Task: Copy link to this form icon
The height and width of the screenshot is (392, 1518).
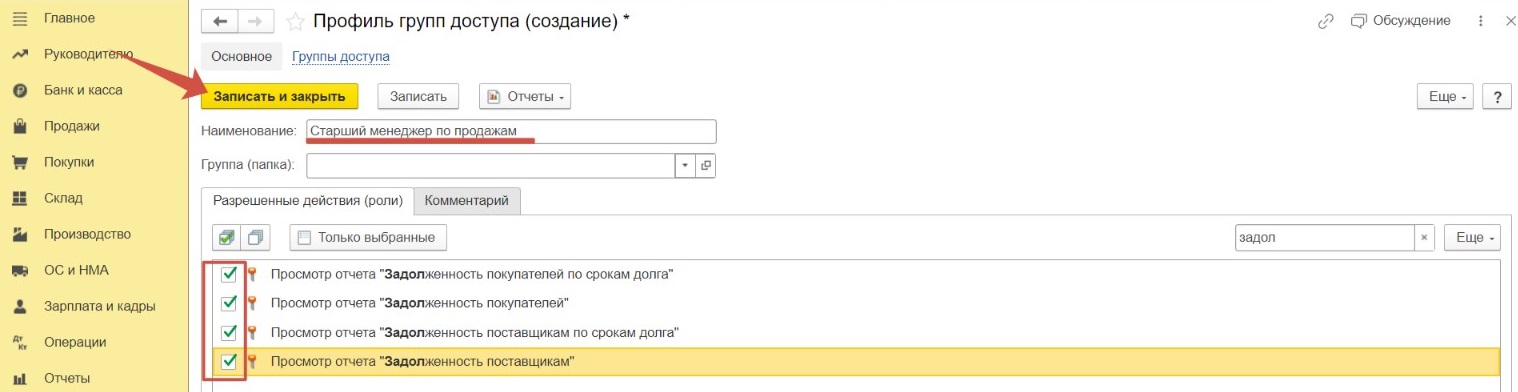Action: coord(1326,20)
